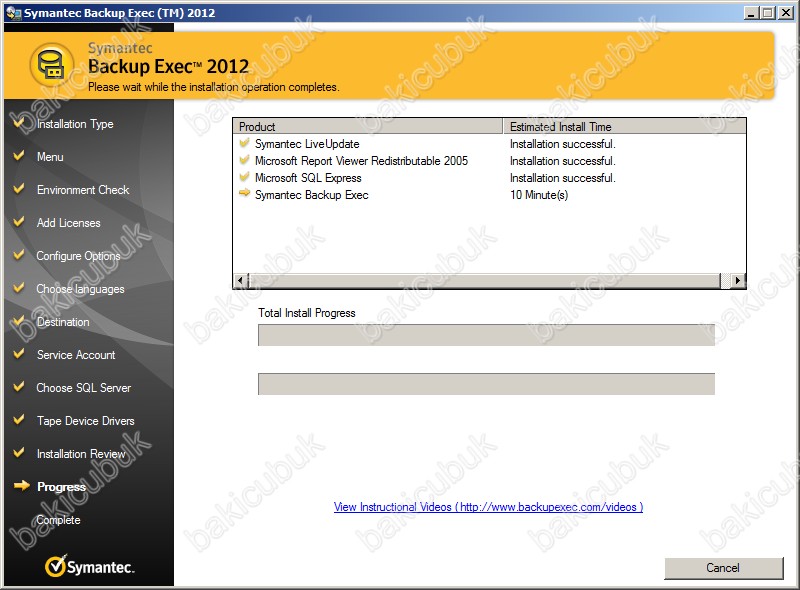This screenshot has width=800, height=590.
Task: Click the checkmark next to Choose languages
Action: pos(19,287)
